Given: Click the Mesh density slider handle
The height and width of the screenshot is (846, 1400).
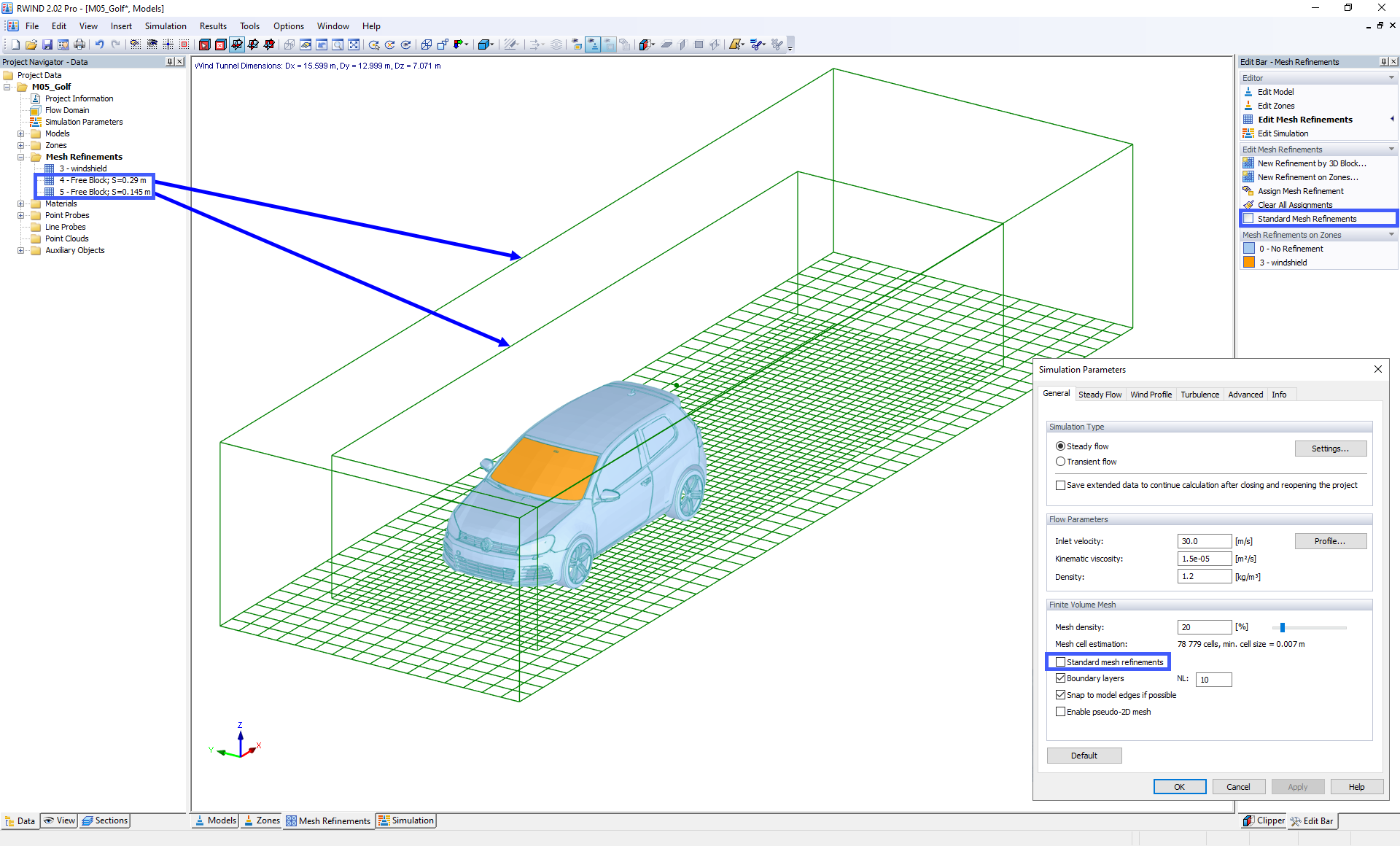Looking at the screenshot, I should point(1282,627).
